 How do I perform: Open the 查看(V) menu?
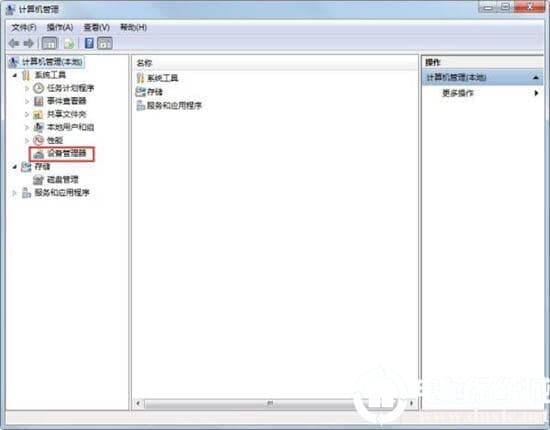[x=96, y=27]
